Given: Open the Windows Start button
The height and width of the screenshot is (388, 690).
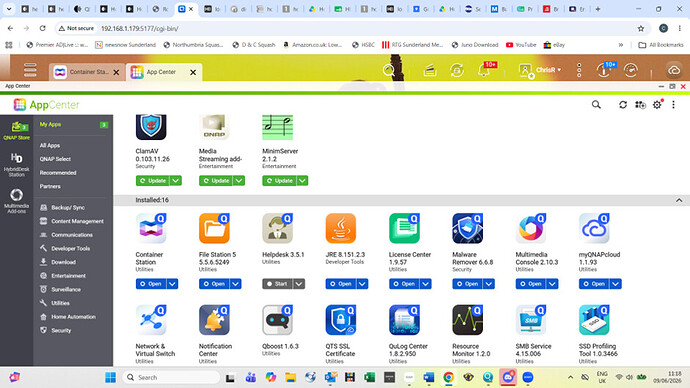Looking at the screenshot, I should tap(110, 377).
